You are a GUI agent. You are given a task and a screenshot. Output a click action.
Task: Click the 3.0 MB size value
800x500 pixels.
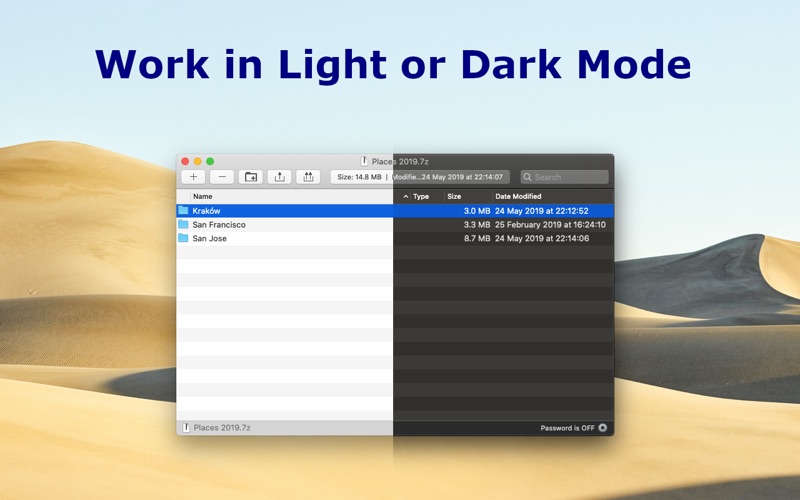pyautogui.click(x=477, y=211)
